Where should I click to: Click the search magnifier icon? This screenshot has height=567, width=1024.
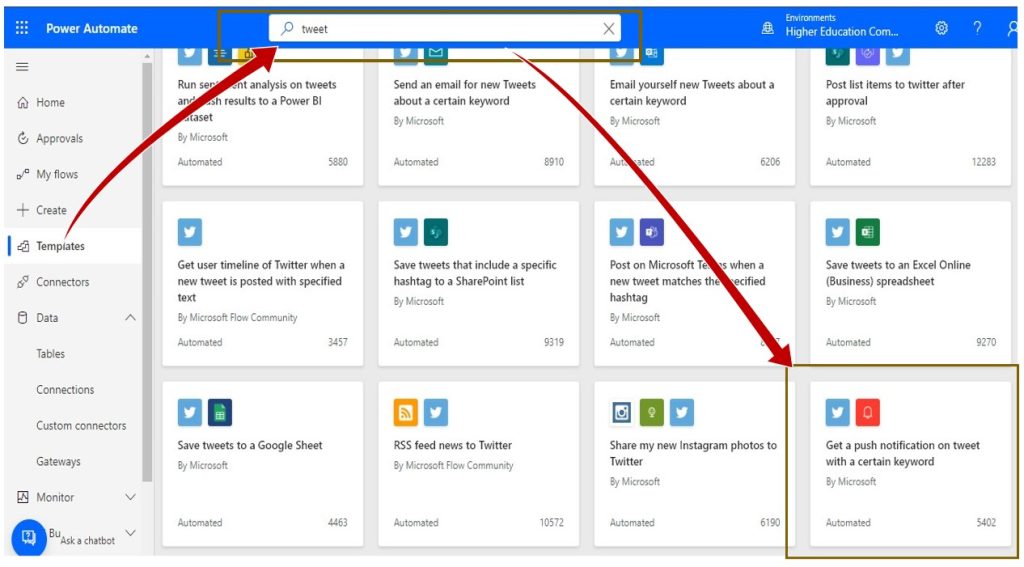287,29
